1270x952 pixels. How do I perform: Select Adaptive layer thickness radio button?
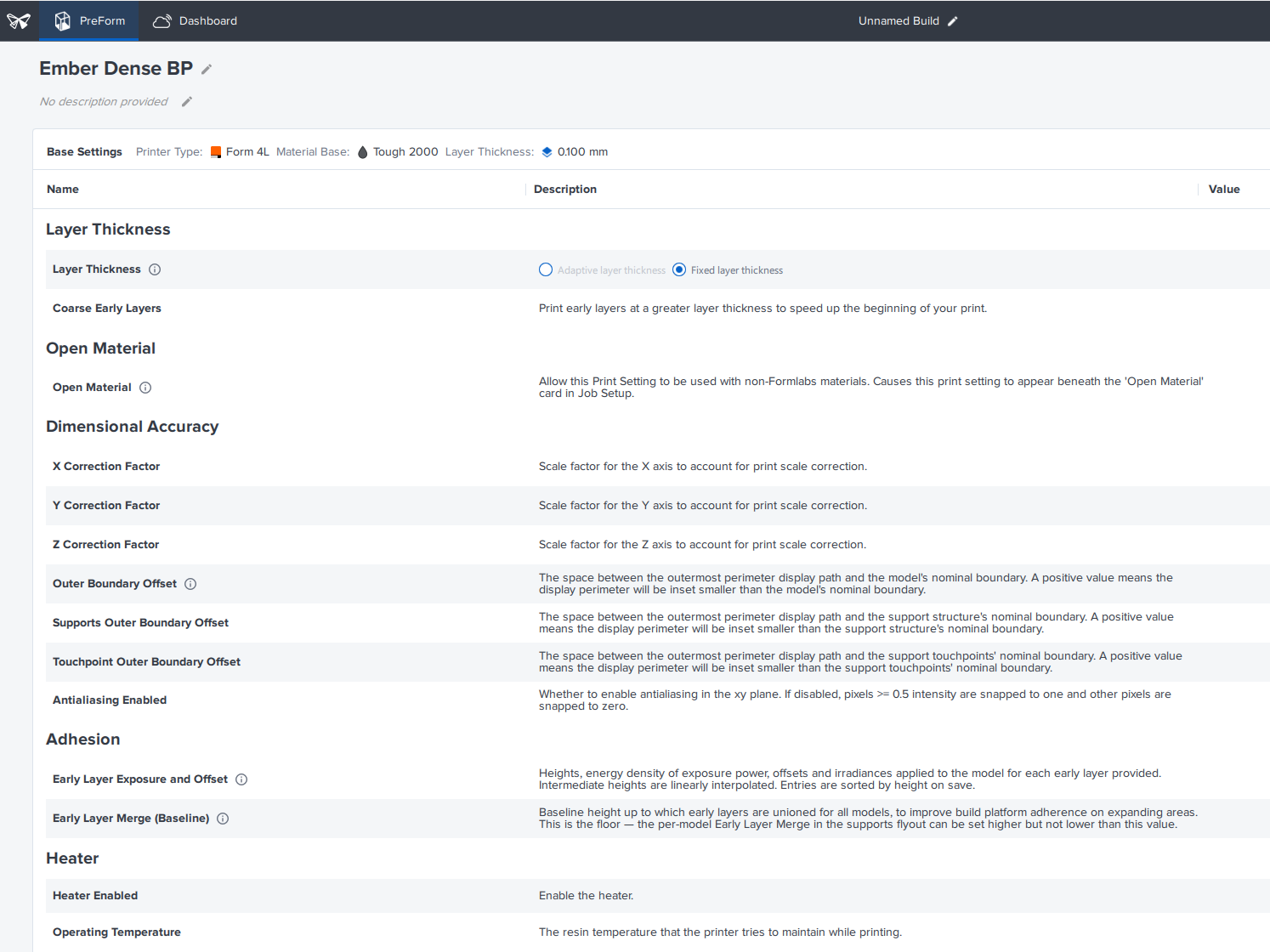click(546, 269)
